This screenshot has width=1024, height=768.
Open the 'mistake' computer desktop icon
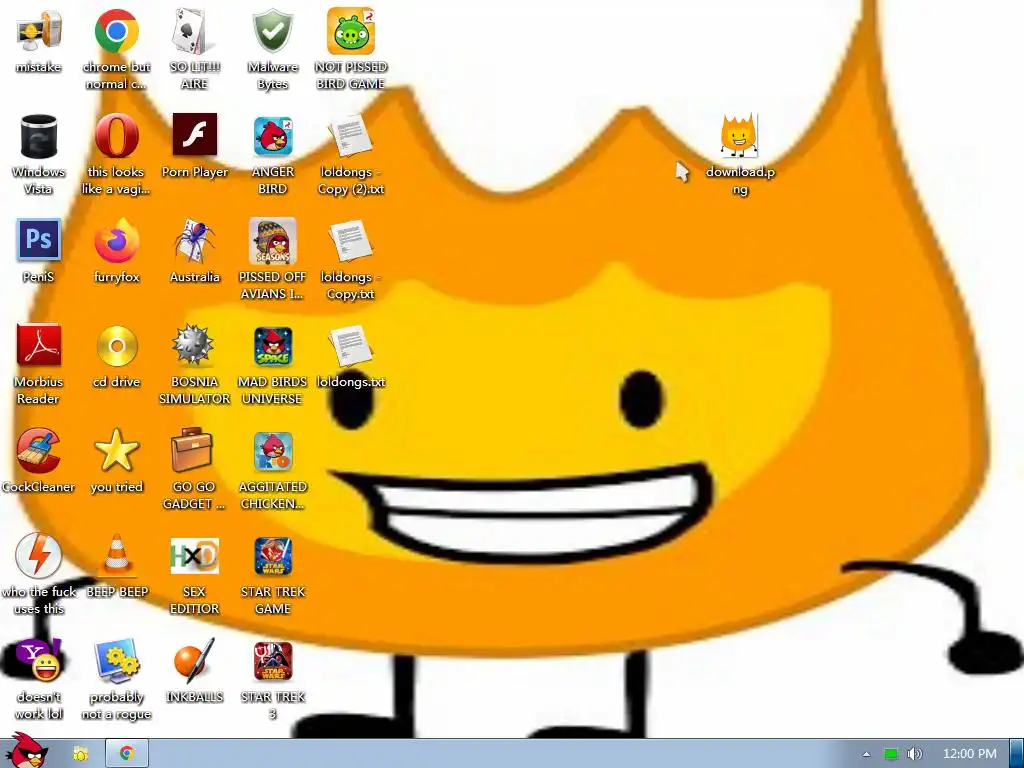(x=39, y=31)
